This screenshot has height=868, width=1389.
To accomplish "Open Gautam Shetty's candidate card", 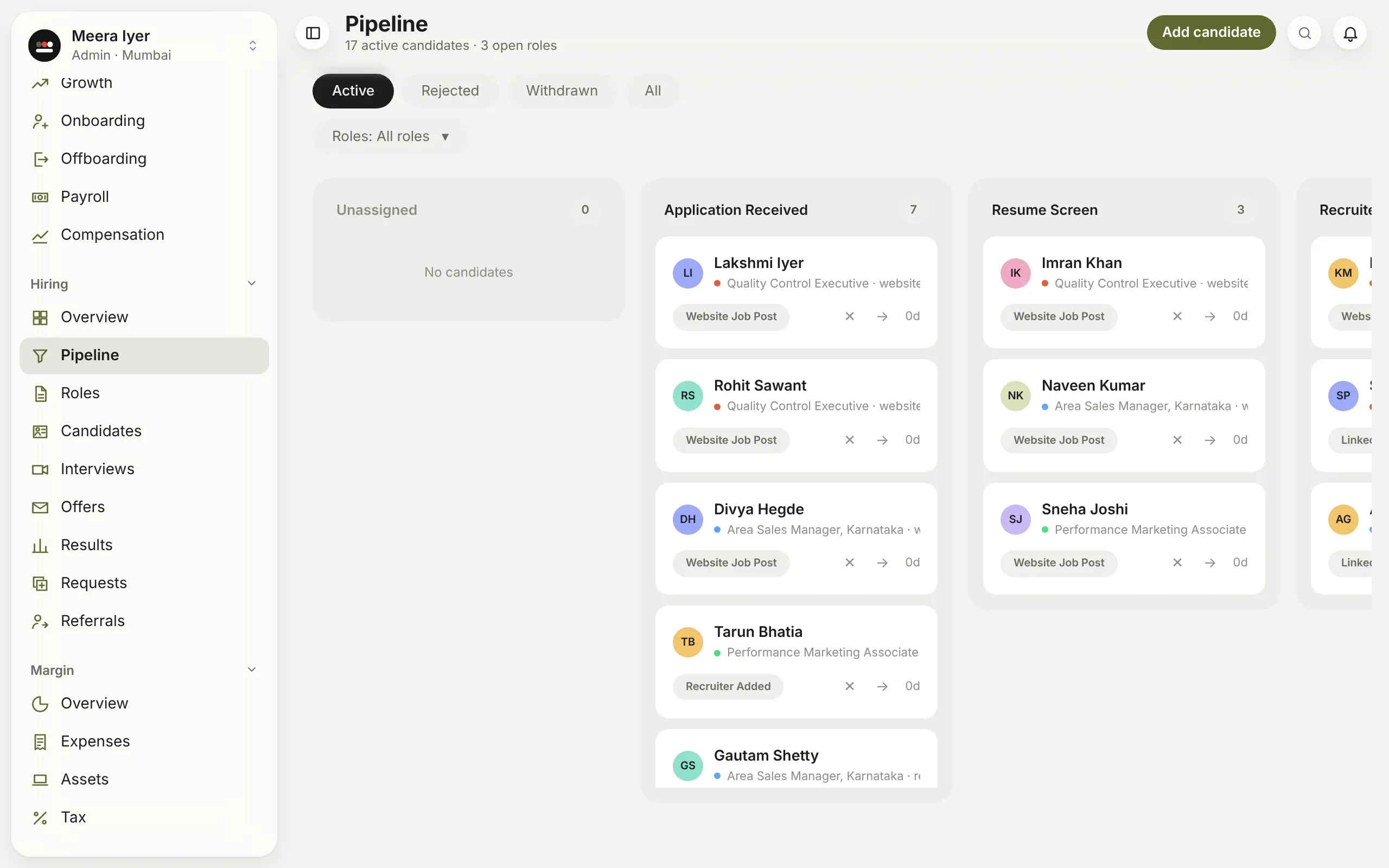I will click(x=796, y=759).
